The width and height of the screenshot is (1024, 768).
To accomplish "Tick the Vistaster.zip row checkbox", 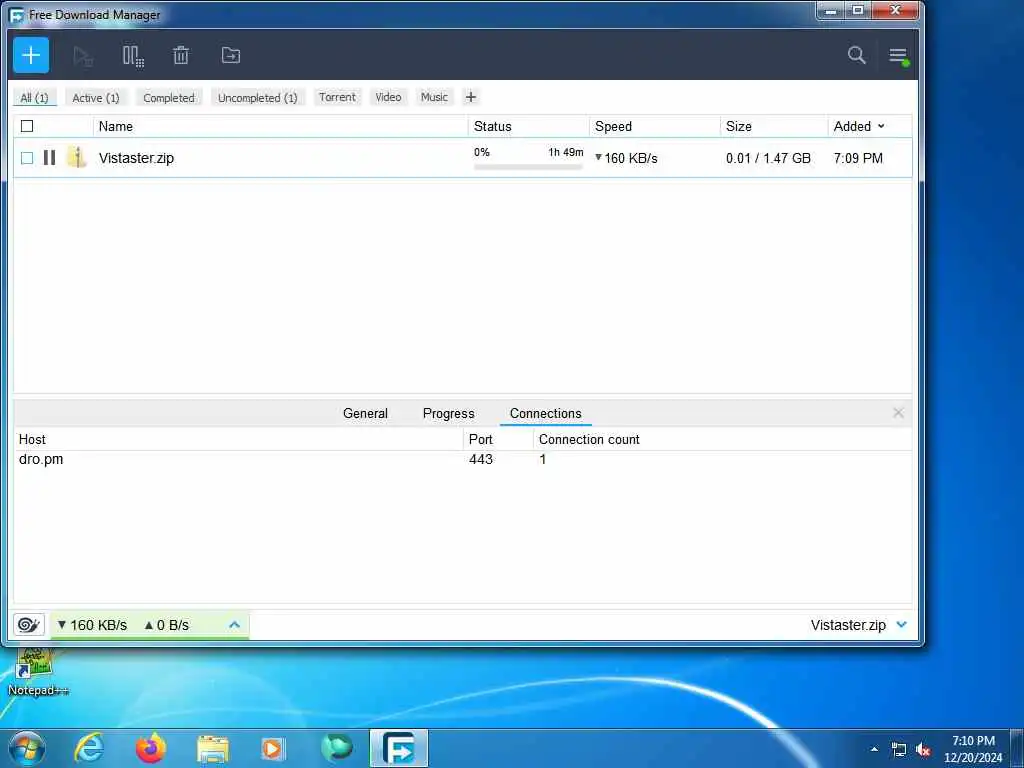I will (27, 158).
